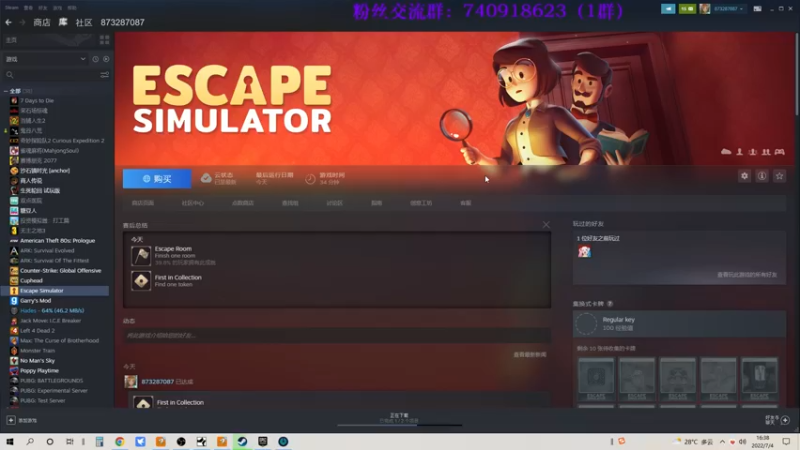Viewport: 800px width, 450px height.
Task: Click the controller support feature icon
Action: click(x=780, y=152)
